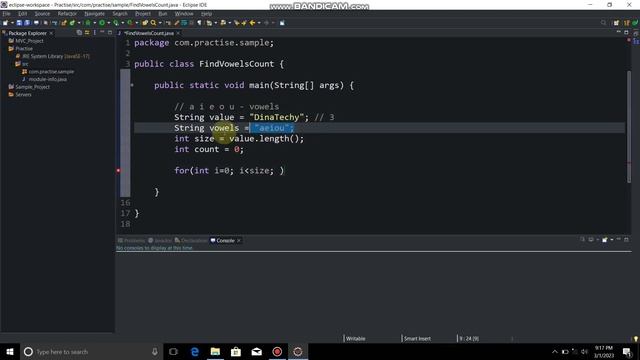Collapse main method fold marker in gutter
Screen dimensions: 640x360
[x=132, y=85]
